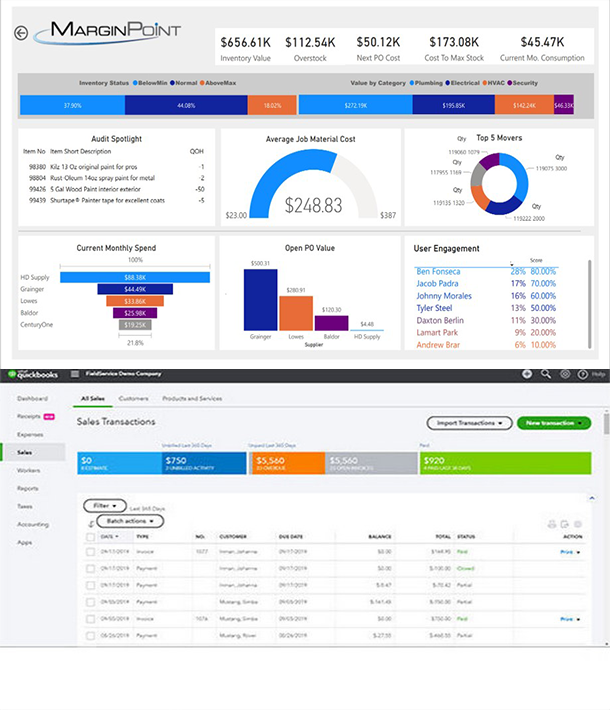Click the export icon above the transactions table

pos(565,524)
